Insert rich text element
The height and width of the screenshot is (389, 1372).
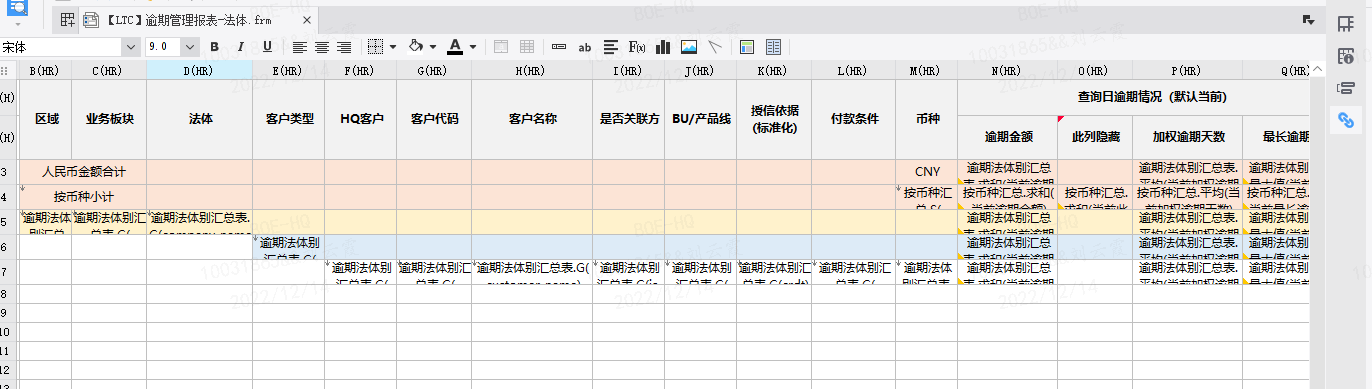(611, 47)
